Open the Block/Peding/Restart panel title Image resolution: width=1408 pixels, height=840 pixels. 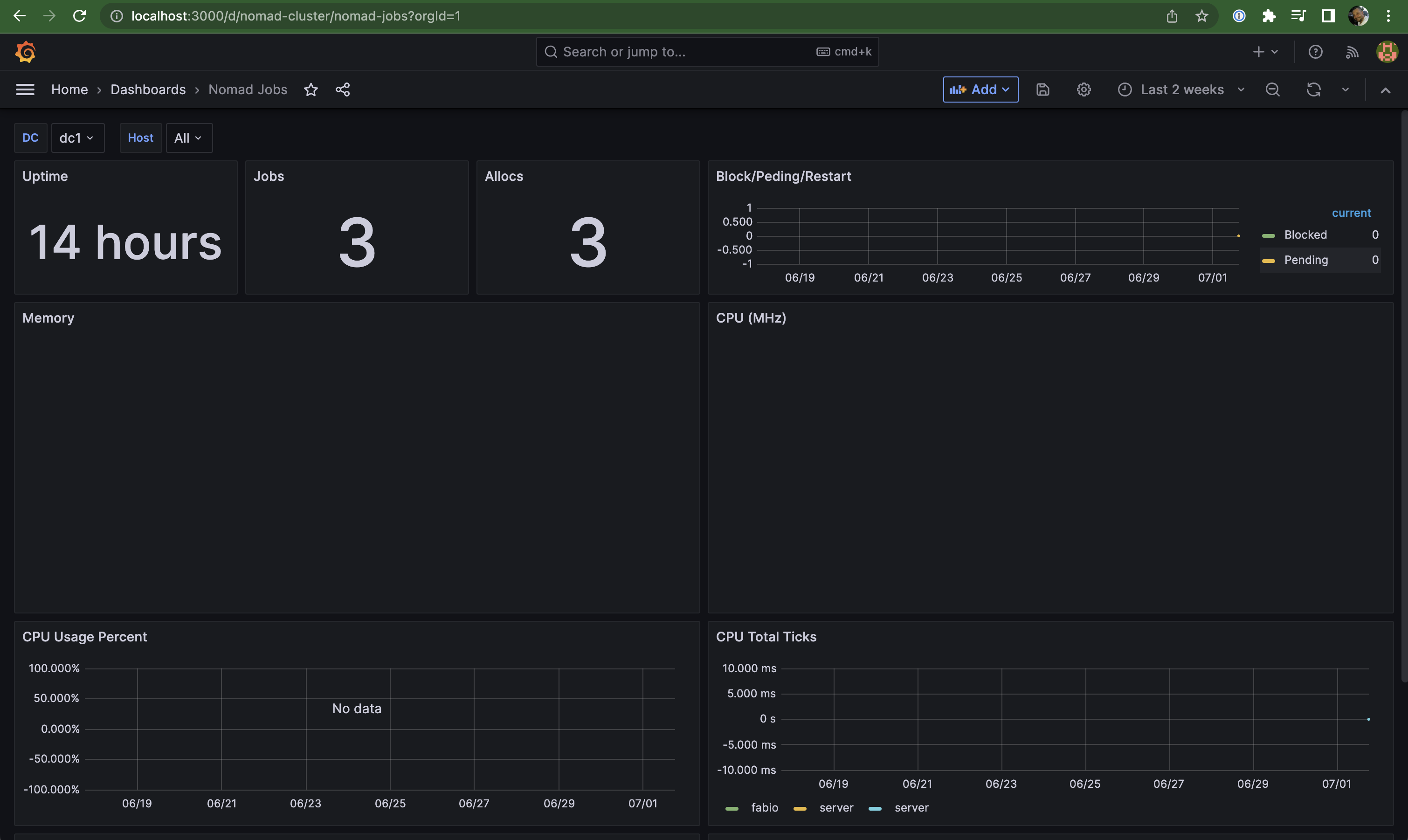click(x=783, y=177)
